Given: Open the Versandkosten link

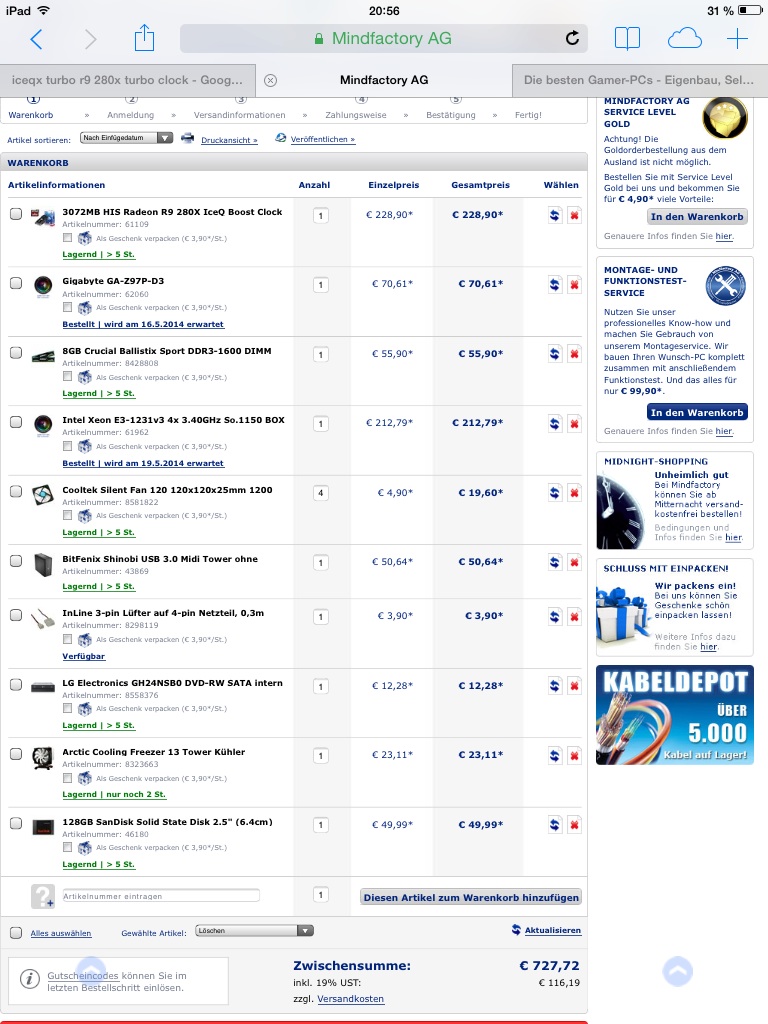Looking at the screenshot, I should click(351, 999).
